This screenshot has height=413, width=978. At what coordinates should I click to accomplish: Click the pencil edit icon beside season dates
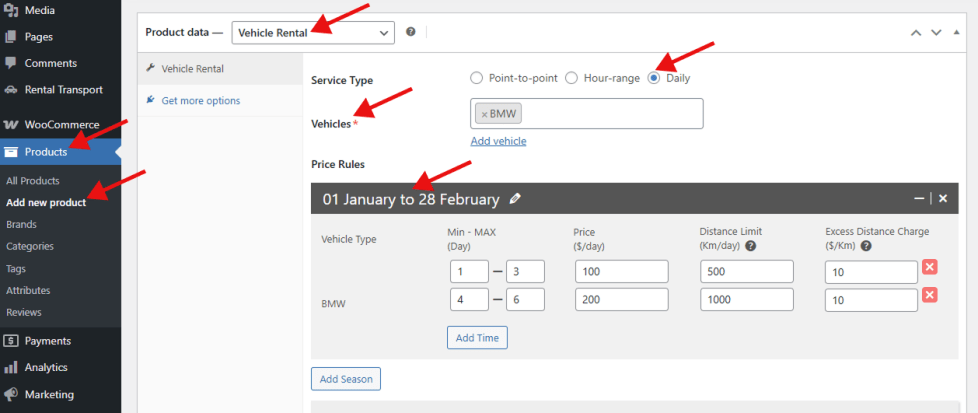point(515,199)
